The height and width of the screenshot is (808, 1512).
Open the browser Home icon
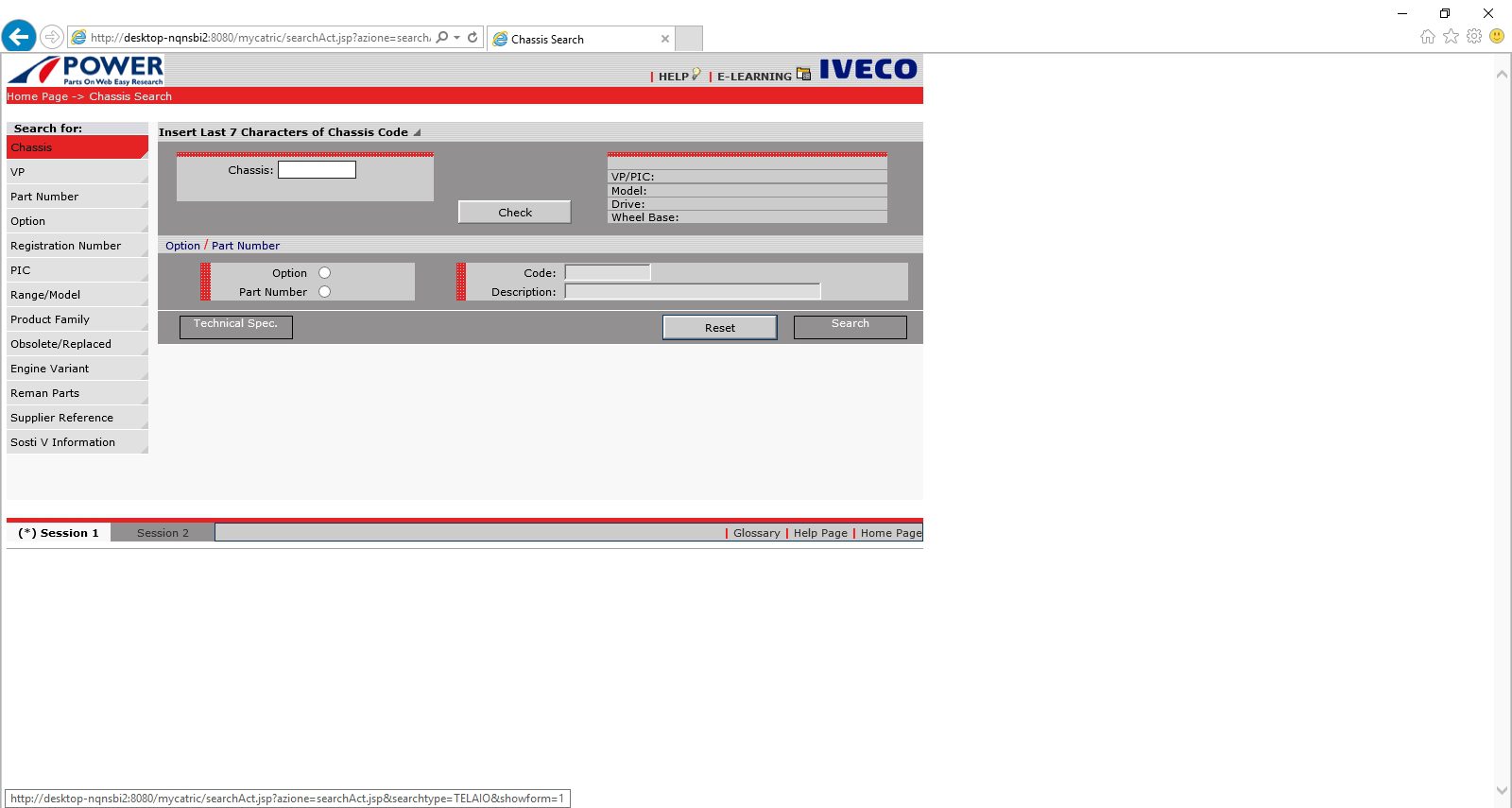(1427, 36)
